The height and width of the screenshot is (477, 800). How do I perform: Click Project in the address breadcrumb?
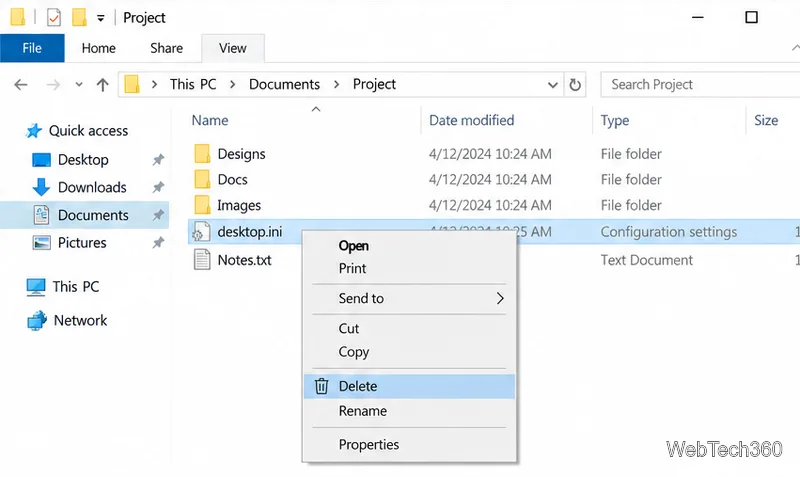(x=374, y=84)
